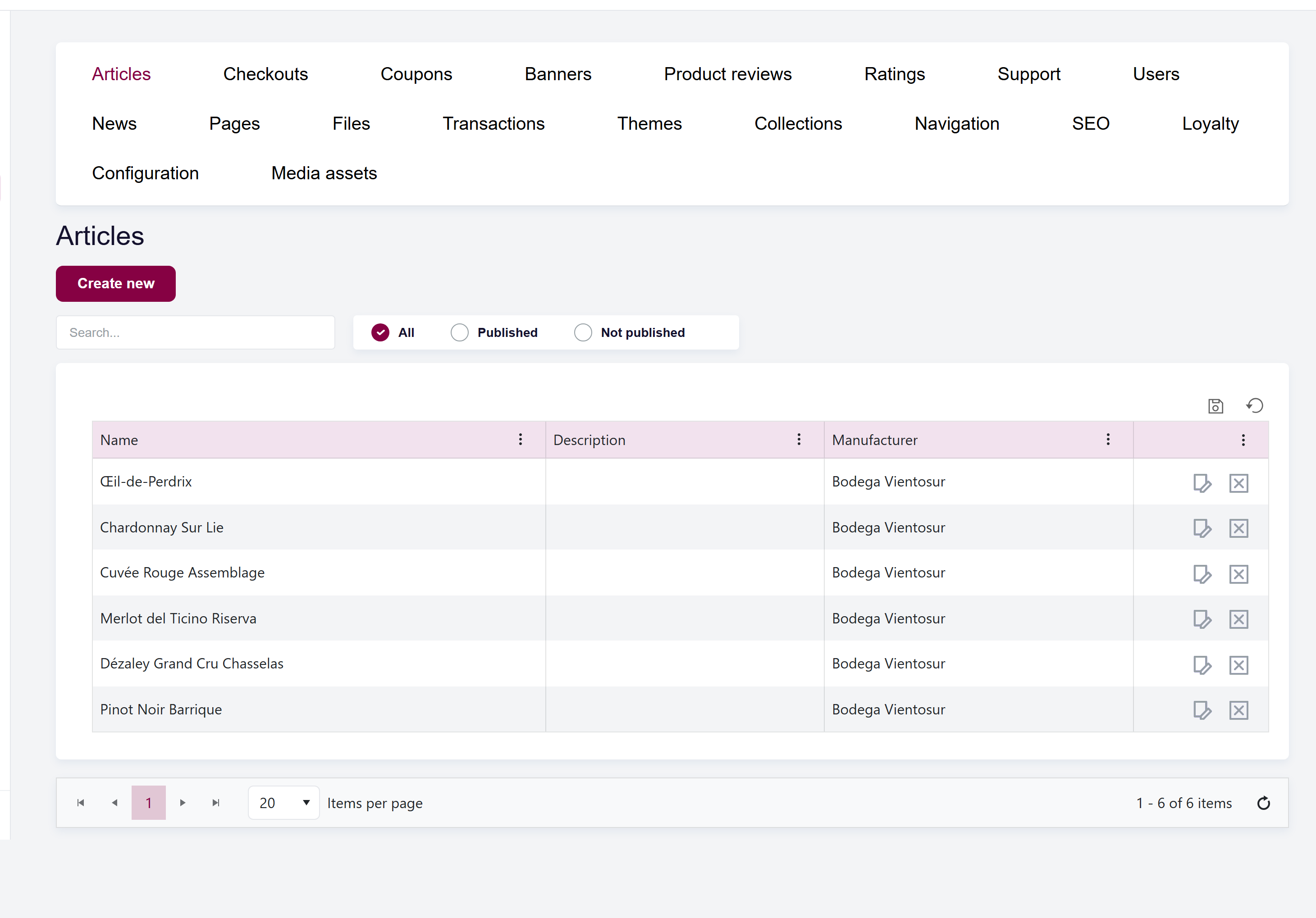
Task: Open the Loyalty section
Action: point(1211,124)
